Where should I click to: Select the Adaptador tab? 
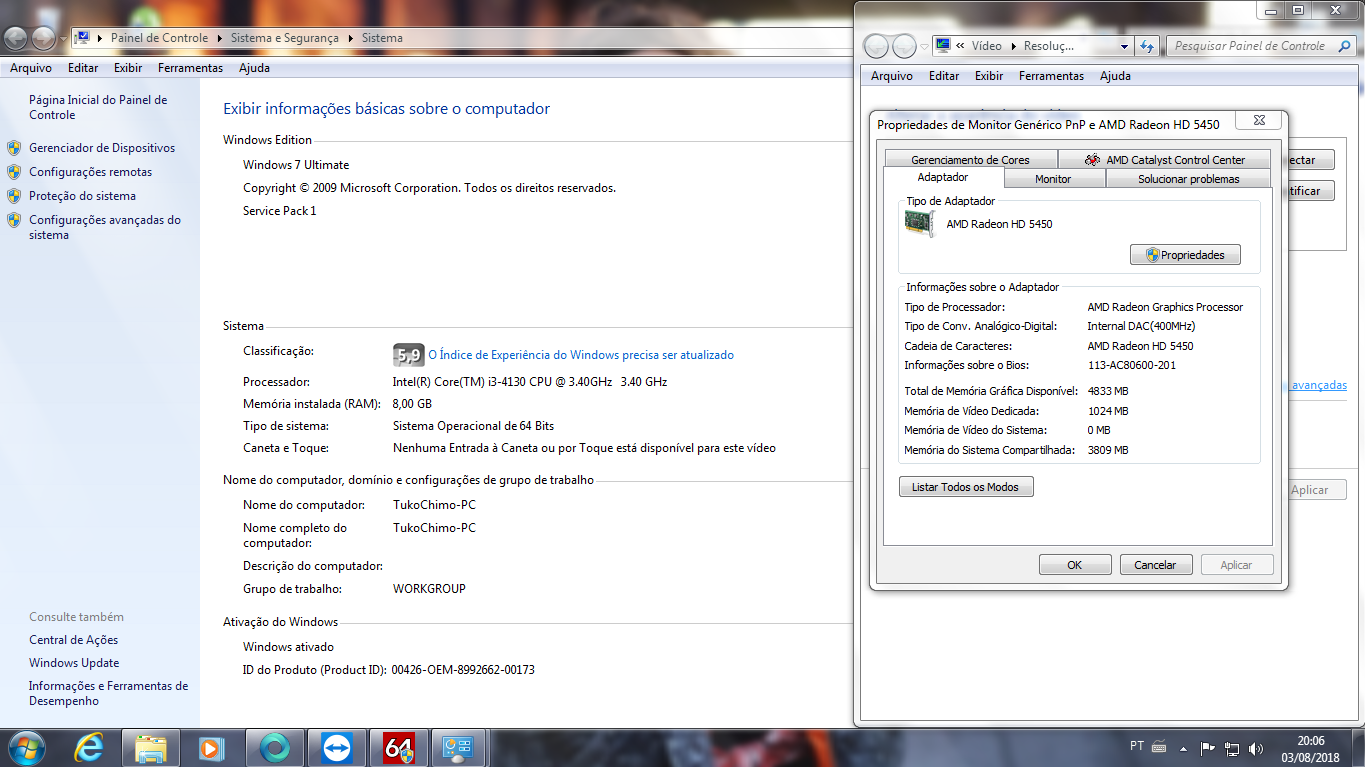[x=943, y=177]
